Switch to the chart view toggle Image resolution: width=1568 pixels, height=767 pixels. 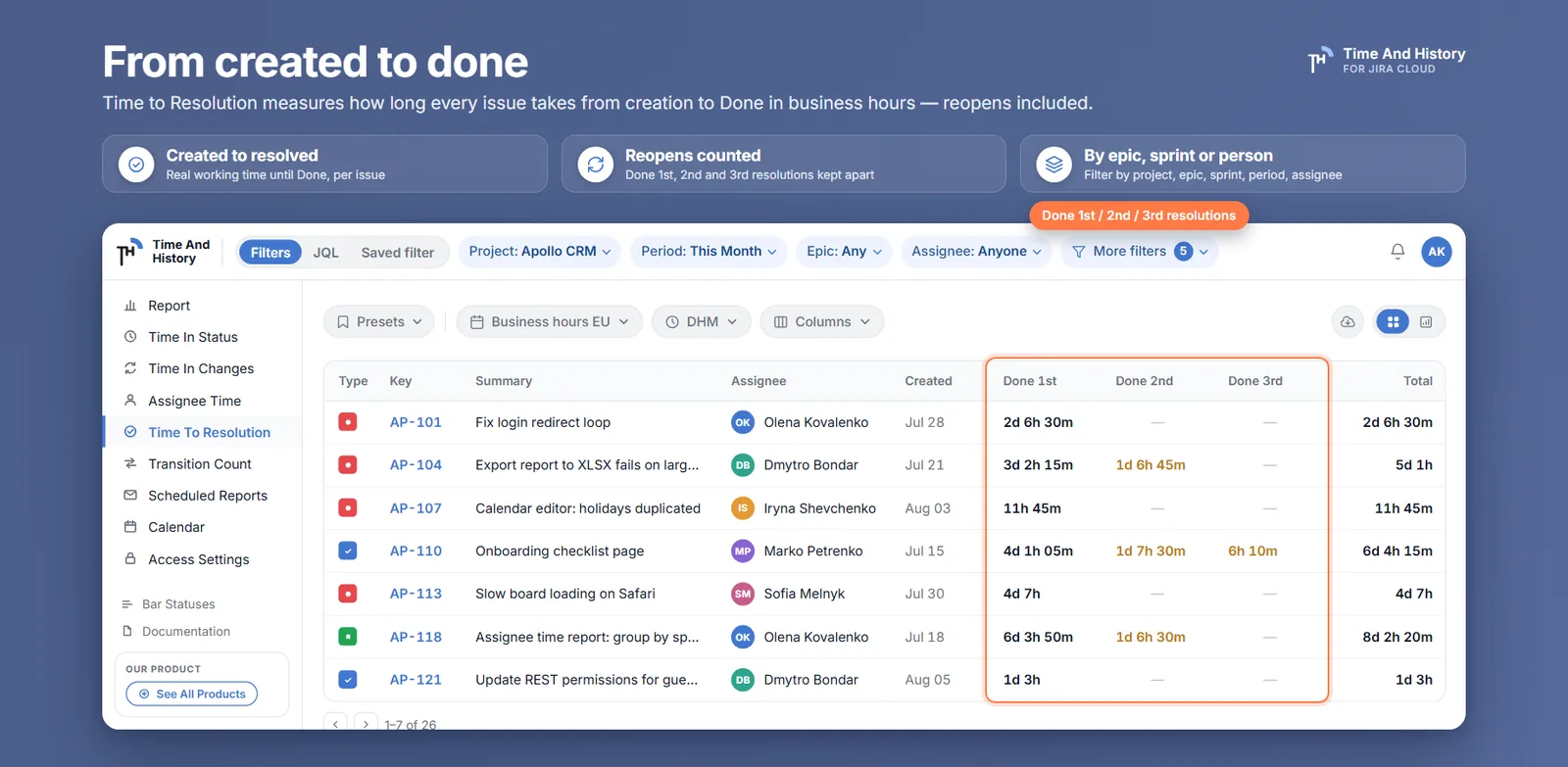[1426, 322]
